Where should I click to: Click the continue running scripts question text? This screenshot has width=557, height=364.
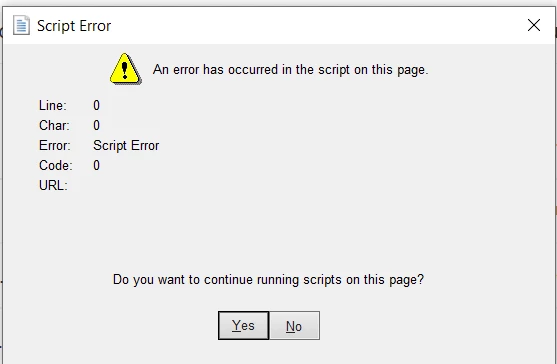pyautogui.click(x=268, y=280)
